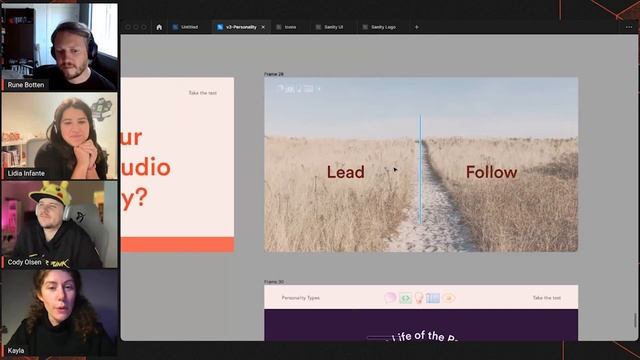
Task: Click the Lead text on the canvas
Action: pos(345,172)
